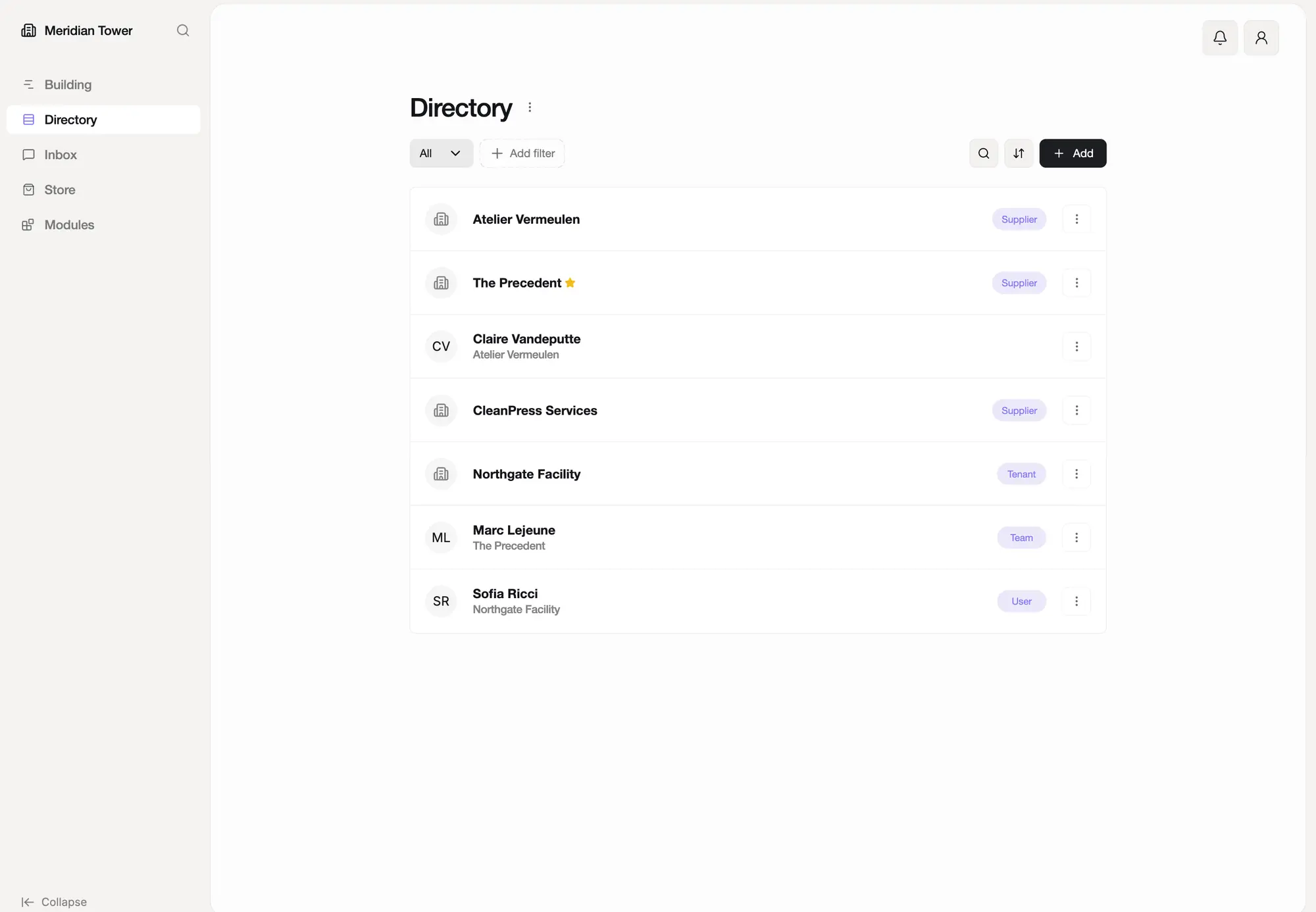This screenshot has width=1316, height=912.
Task: Click the Meridian Tower building logo
Action: [28, 30]
